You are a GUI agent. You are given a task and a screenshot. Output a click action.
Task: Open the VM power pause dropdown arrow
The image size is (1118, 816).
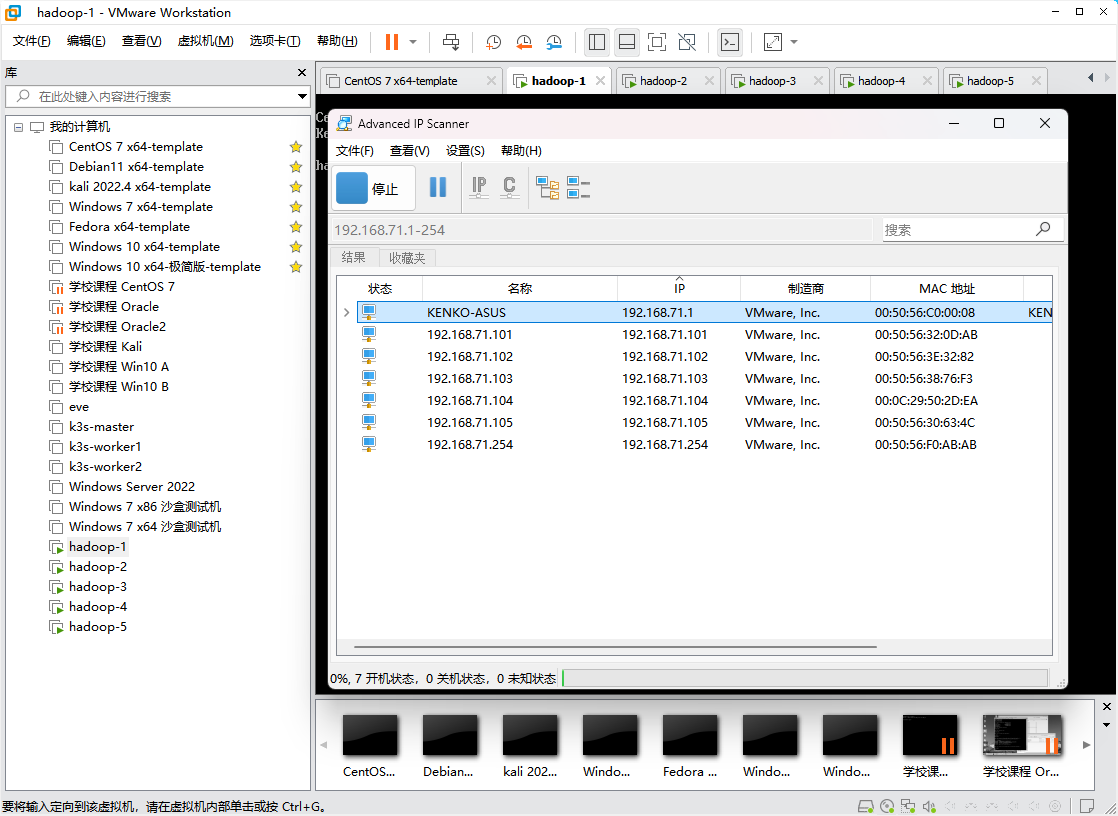click(x=413, y=42)
